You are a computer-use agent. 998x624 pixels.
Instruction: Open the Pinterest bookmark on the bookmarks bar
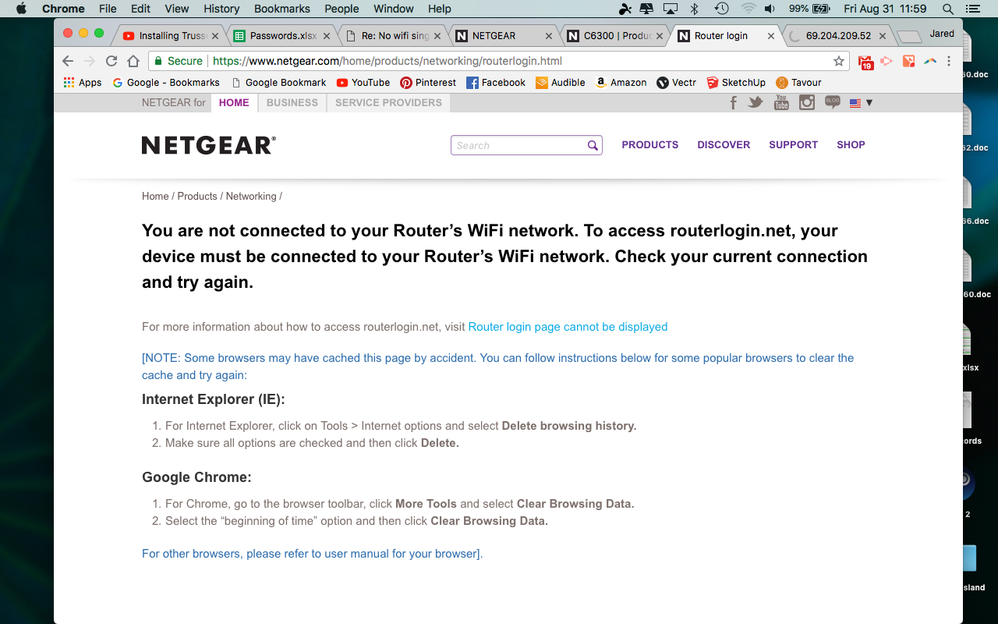427,82
